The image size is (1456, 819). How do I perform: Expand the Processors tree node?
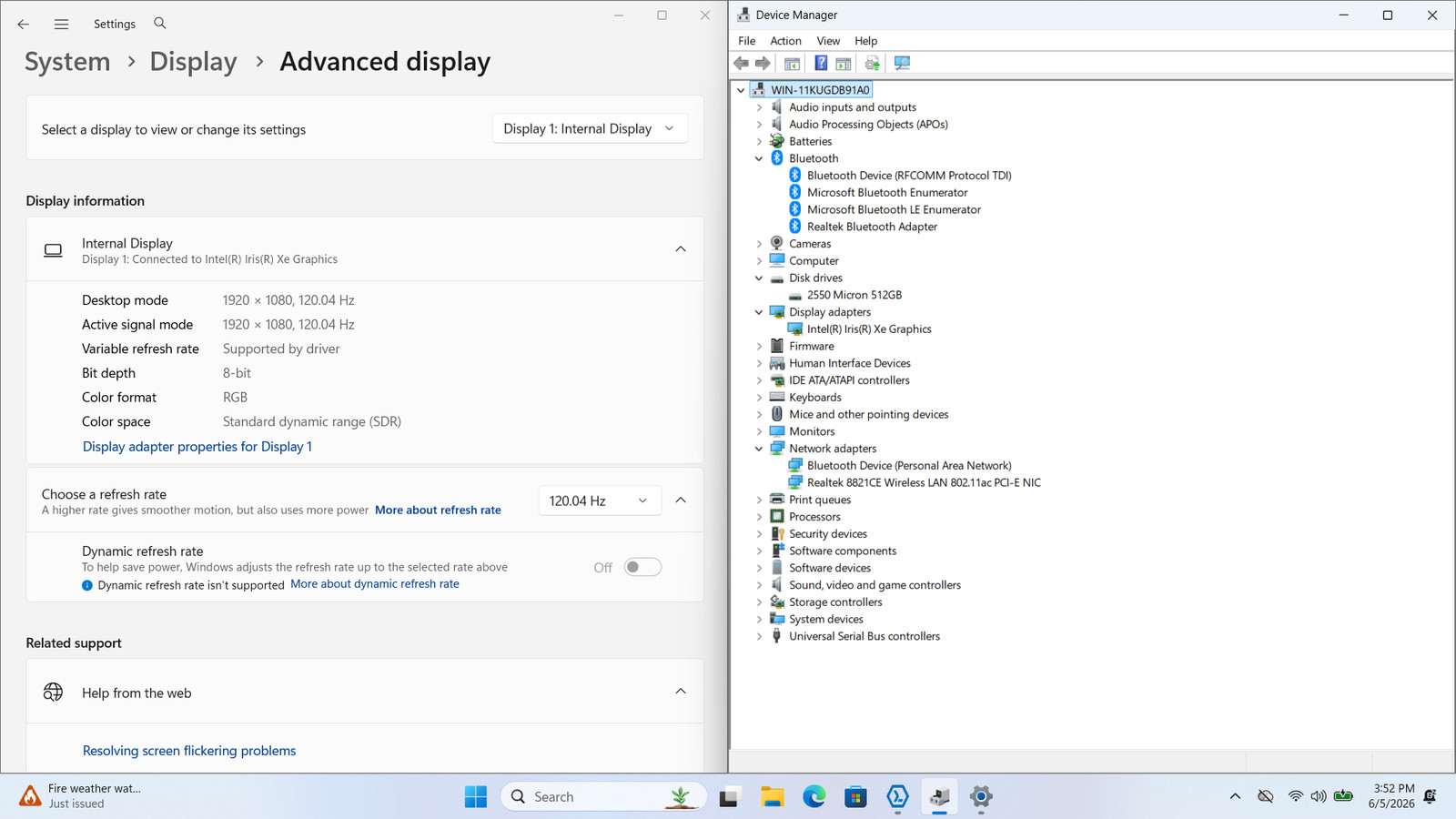pos(759,517)
